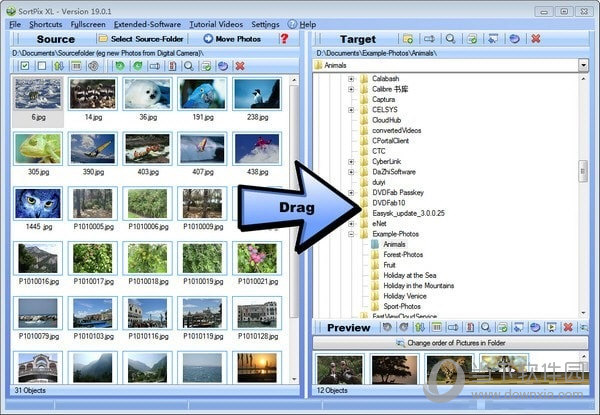600x415 pixels.
Task: Click Select Source-Folder button
Action: (142, 39)
